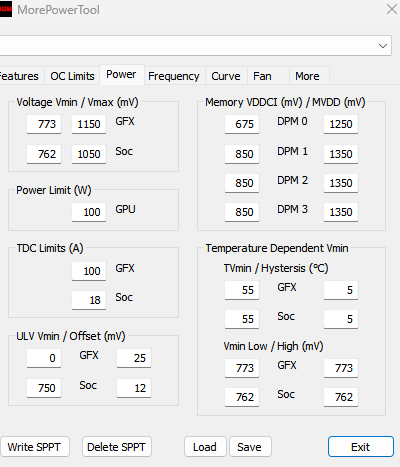
Task: Edit the Soc TDC limit field 18
Action: pos(89,300)
